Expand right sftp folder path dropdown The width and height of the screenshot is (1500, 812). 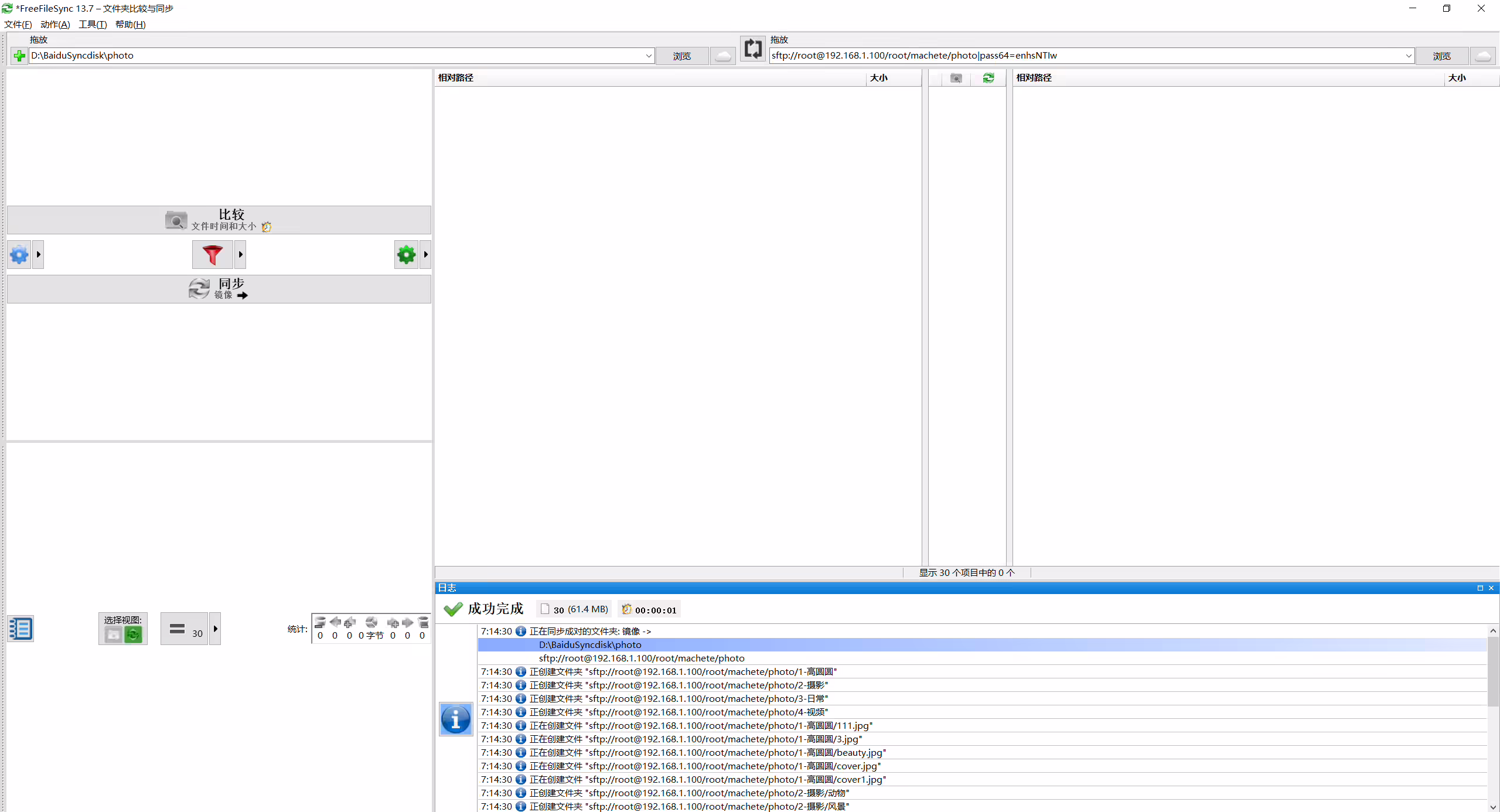click(x=1409, y=56)
